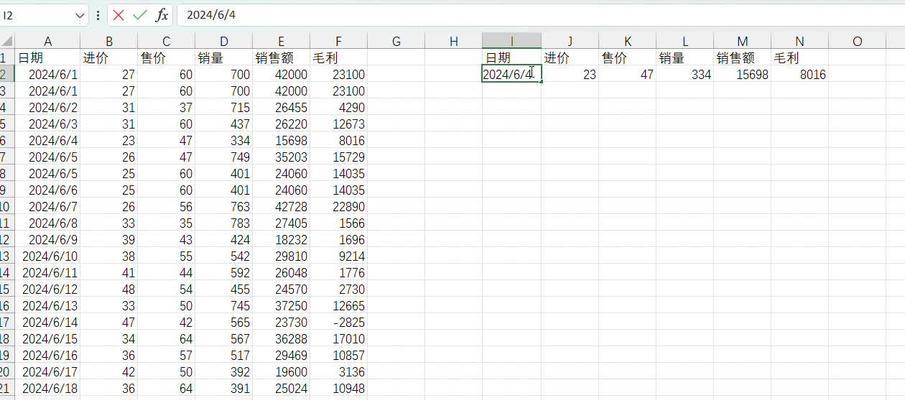Click cell E10 showing 42728
The height and width of the screenshot is (400, 905).
coord(281,206)
